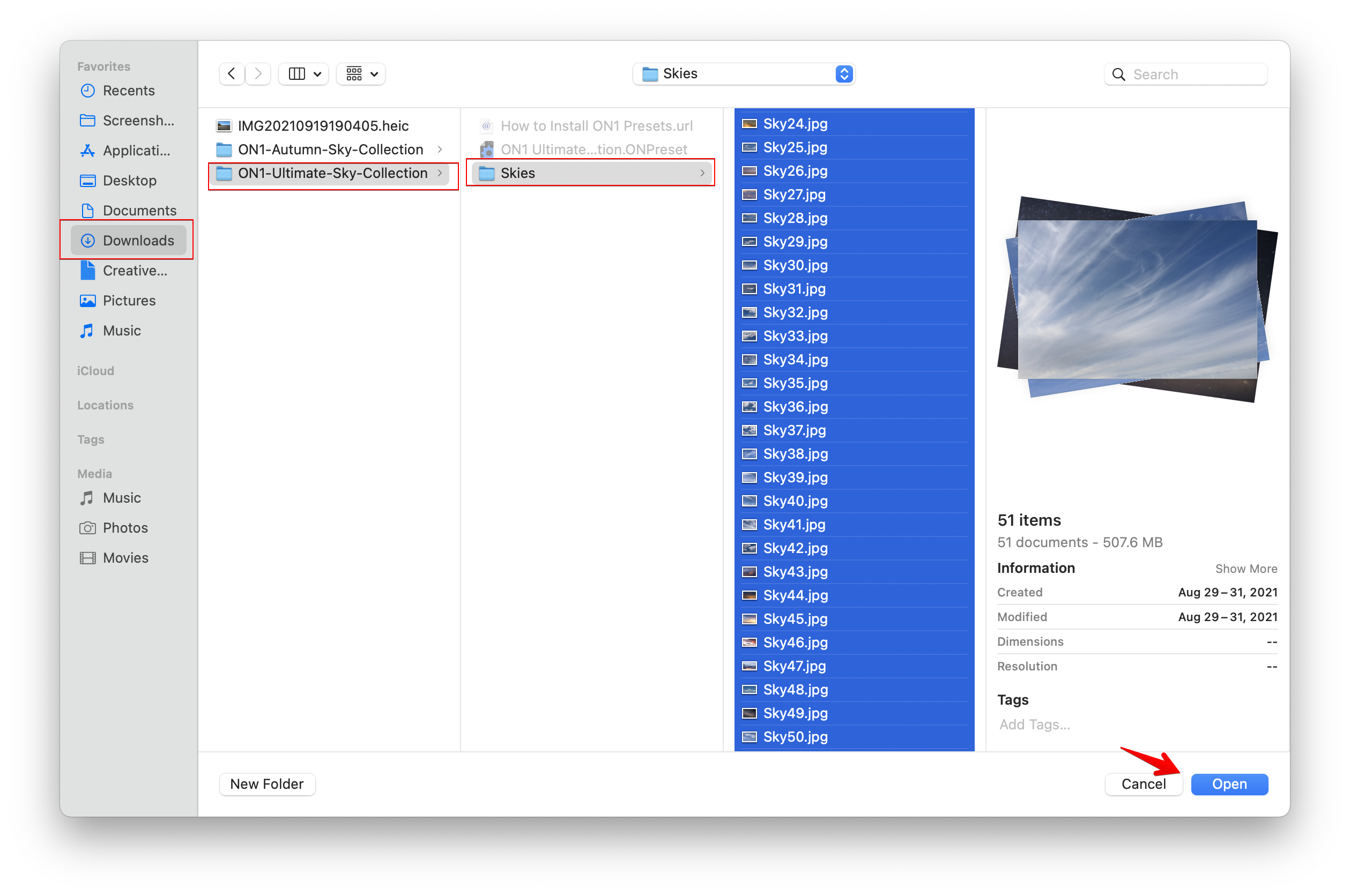The image size is (1350, 896).
Task: Click in the Search field
Action: pos(1196,74)
